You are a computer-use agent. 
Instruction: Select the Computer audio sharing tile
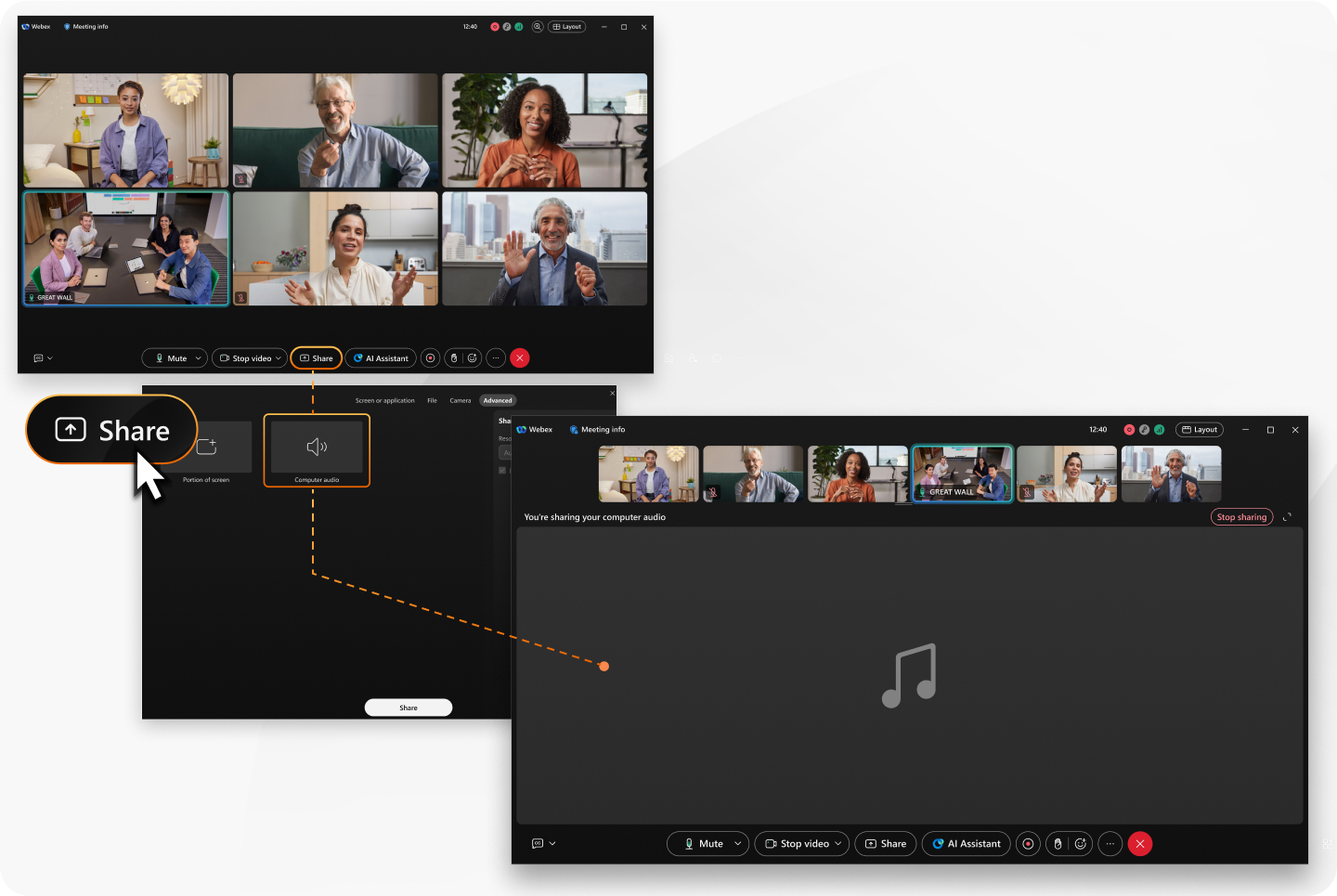click(x=317, y=450)
